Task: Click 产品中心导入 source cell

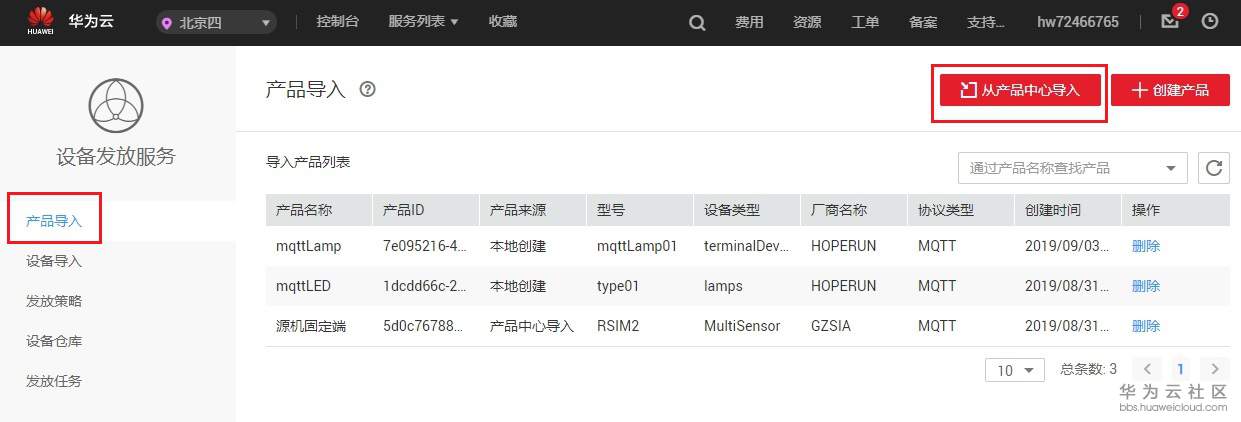Action: click(532, 326)
